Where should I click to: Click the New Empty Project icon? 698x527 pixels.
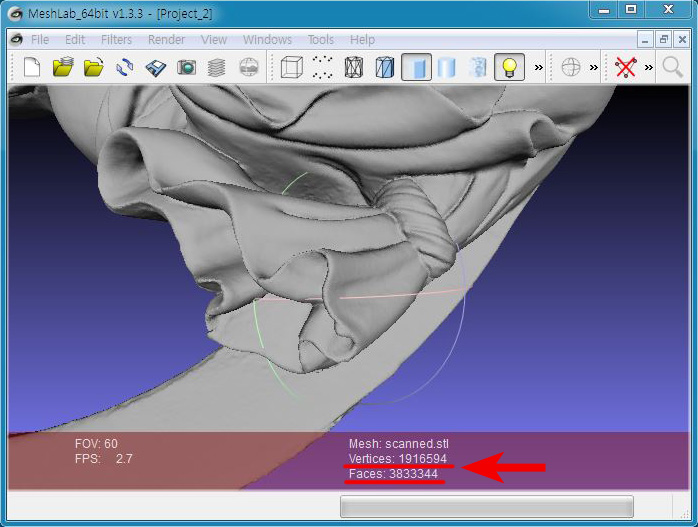(31, 67)
